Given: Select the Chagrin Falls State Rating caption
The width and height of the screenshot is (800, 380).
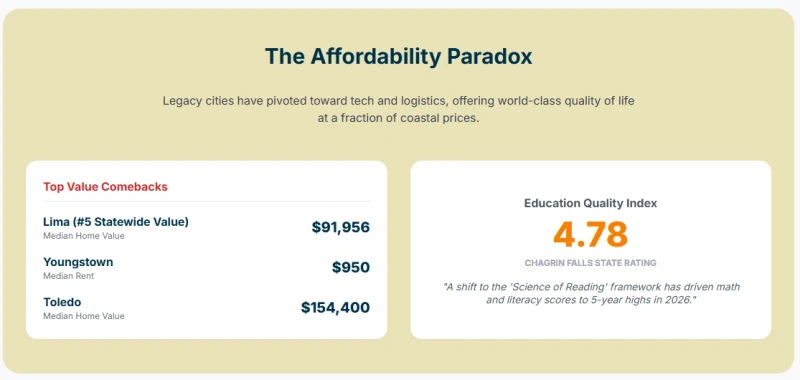Looking at the screenshot, I should 590,263.
